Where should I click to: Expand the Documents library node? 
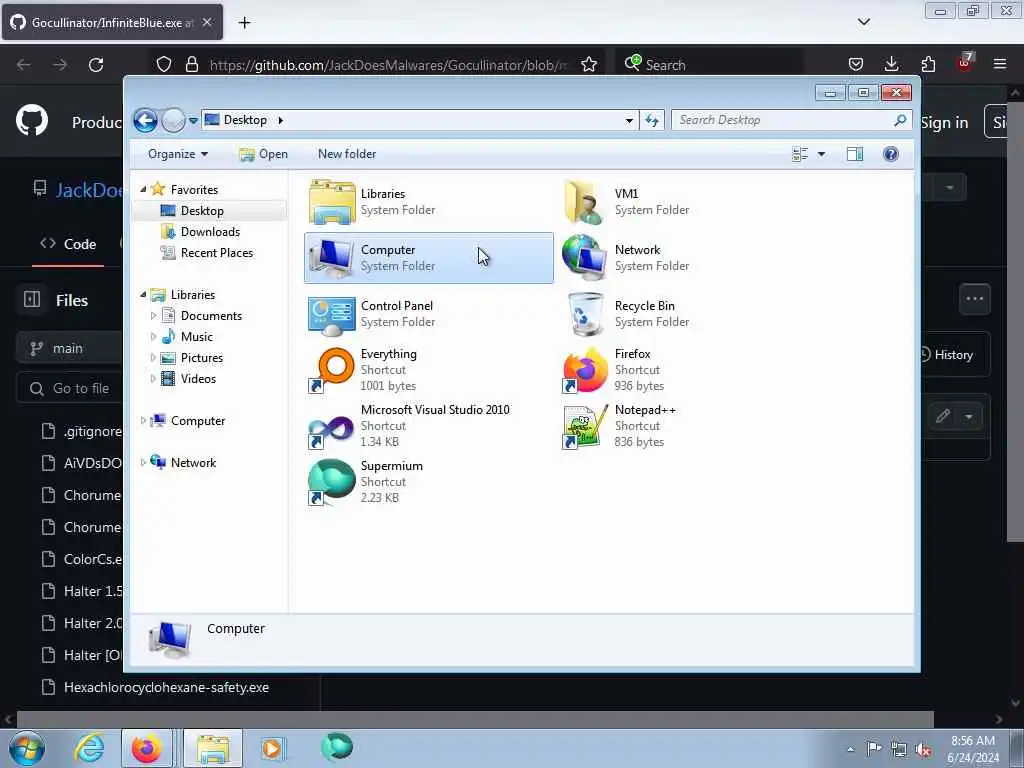pyautogui.click(x=153, y=316)
